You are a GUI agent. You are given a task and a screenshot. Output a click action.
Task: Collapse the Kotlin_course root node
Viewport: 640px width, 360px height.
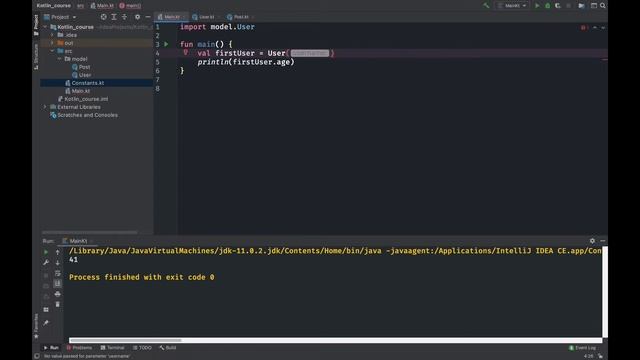pyautogui.click(x=45, y=27)
